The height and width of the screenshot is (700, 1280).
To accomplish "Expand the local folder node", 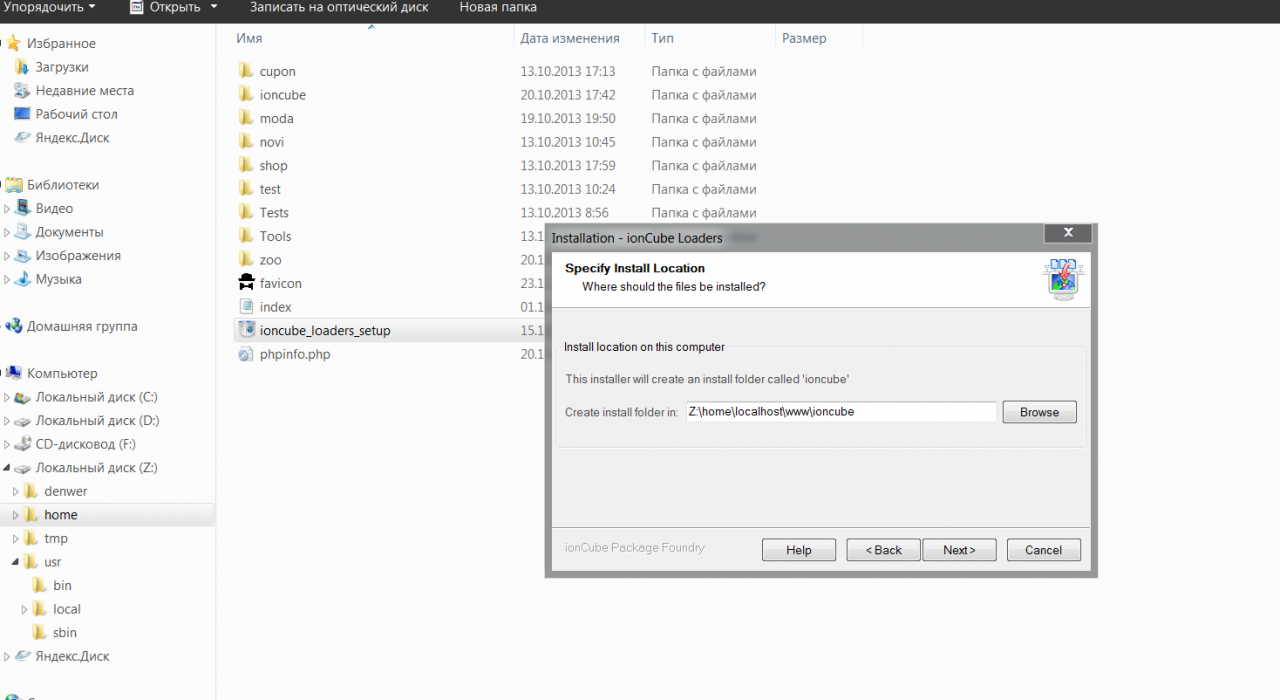I will 25,609.
